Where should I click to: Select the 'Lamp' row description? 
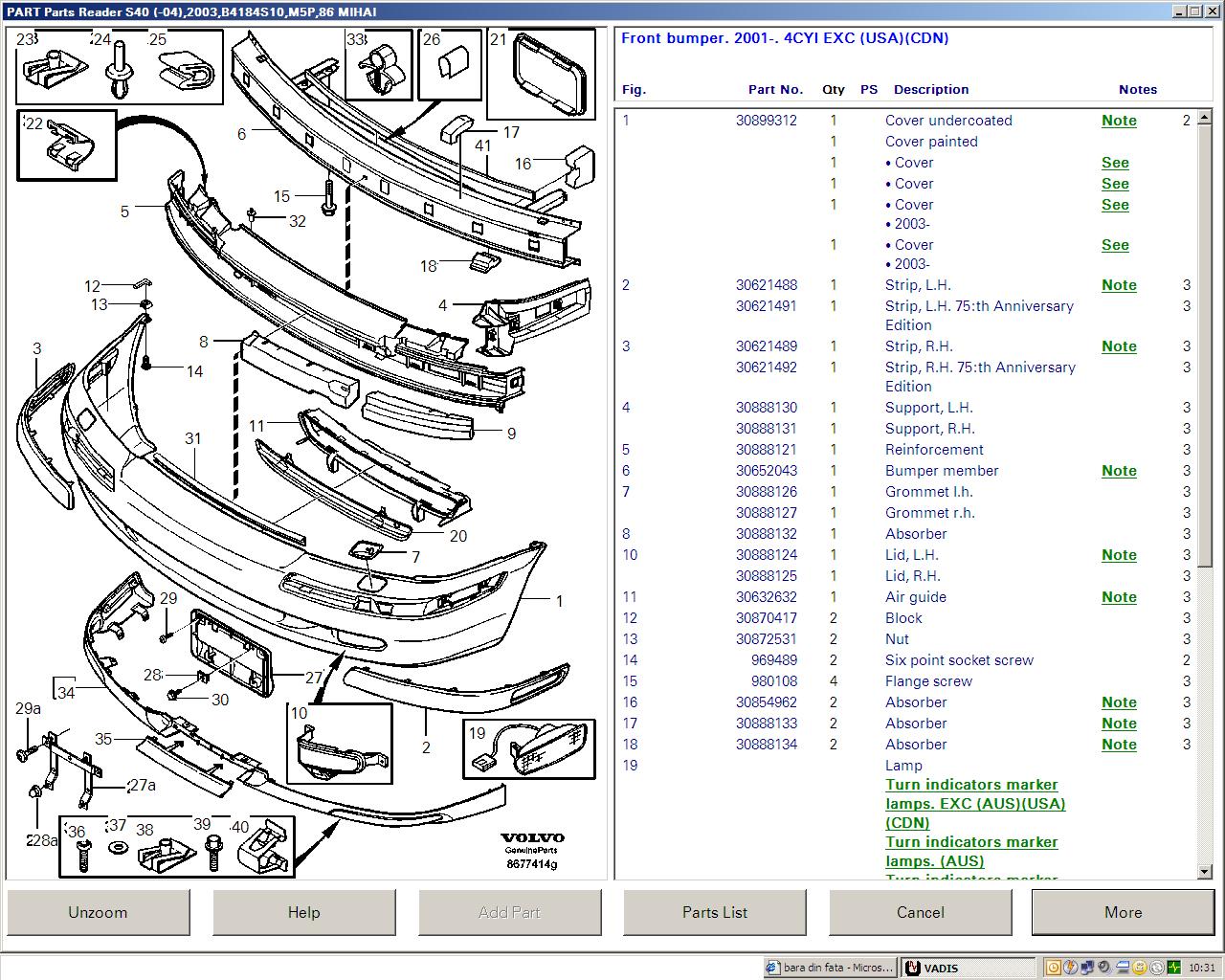pos(903,766)
